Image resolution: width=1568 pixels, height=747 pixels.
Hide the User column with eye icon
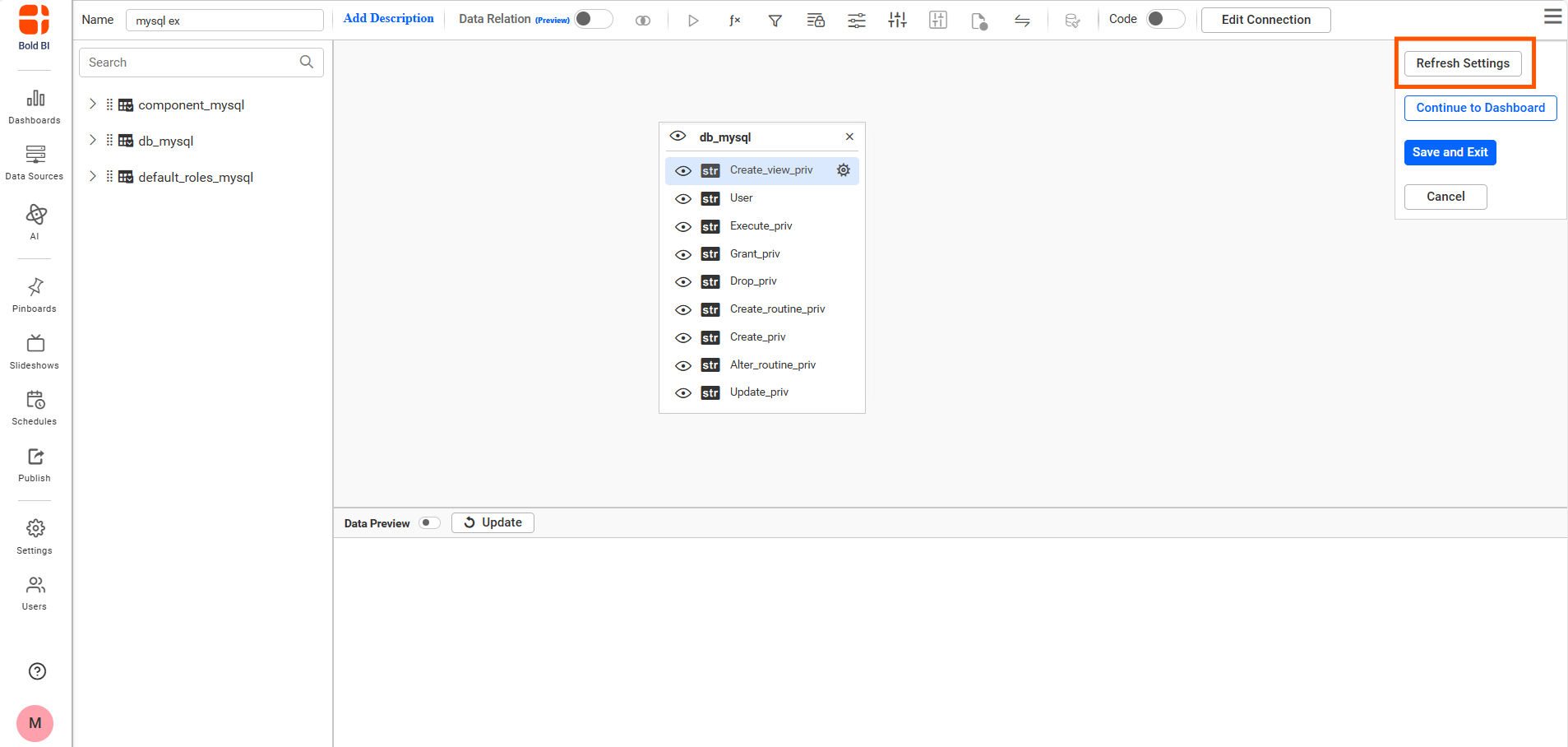pos(682,199)
